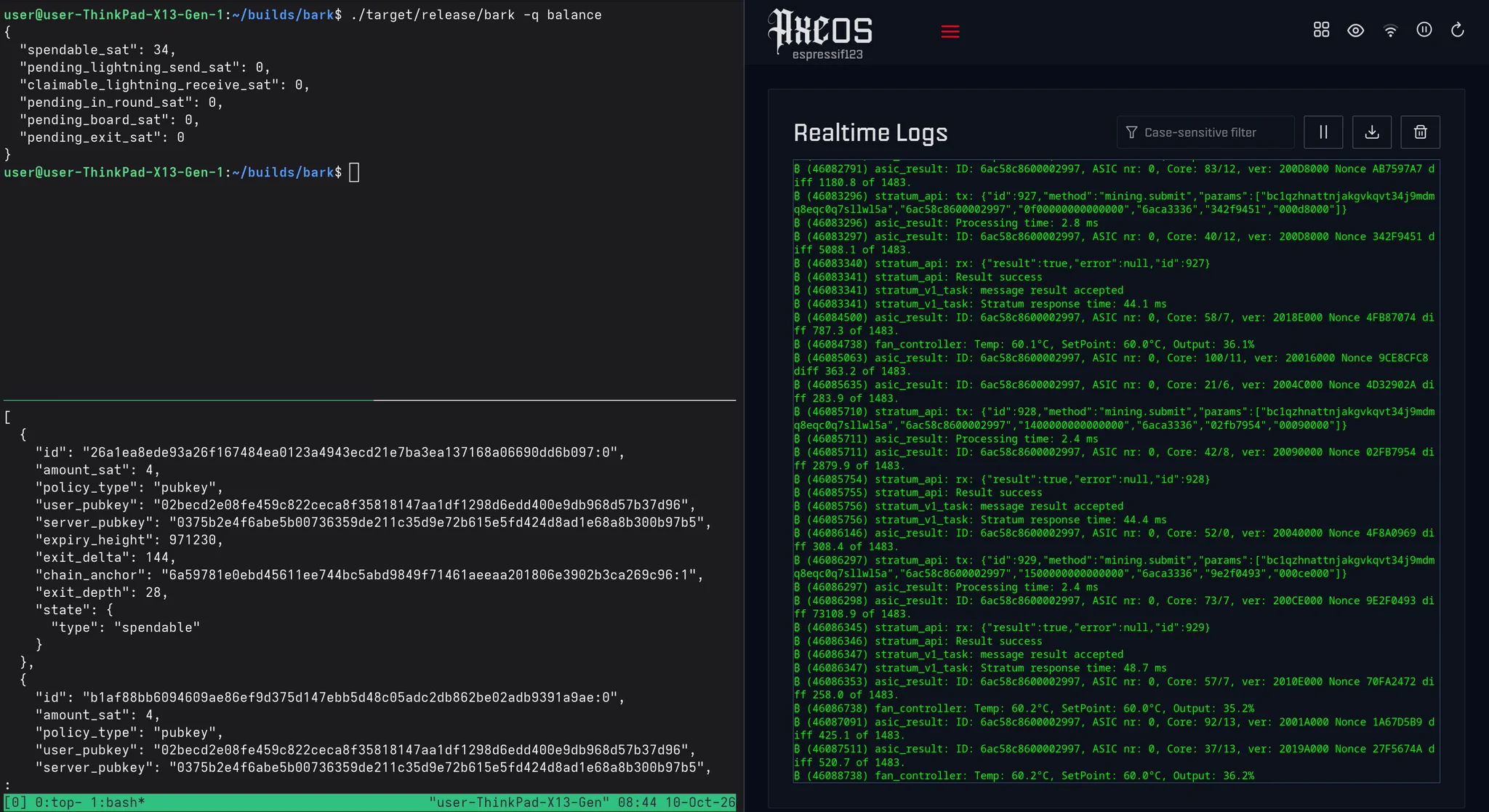The height and width of the screenshot is (812, 1489).
Task: Click the mining.submit log line with id 929
Action: [x=1115, y=567]
